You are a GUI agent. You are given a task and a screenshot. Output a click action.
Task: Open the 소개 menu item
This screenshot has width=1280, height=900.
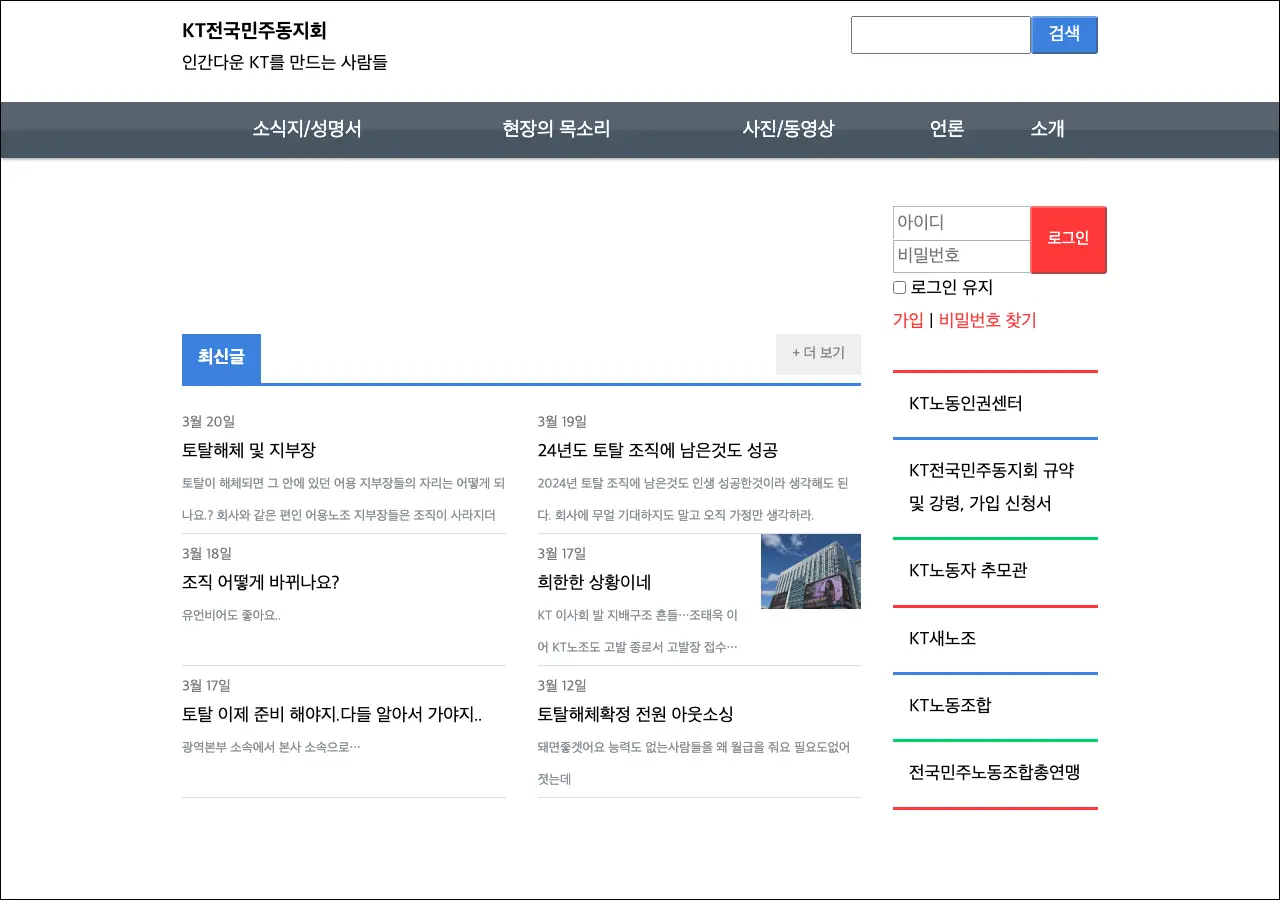[x=1047, y=129]
